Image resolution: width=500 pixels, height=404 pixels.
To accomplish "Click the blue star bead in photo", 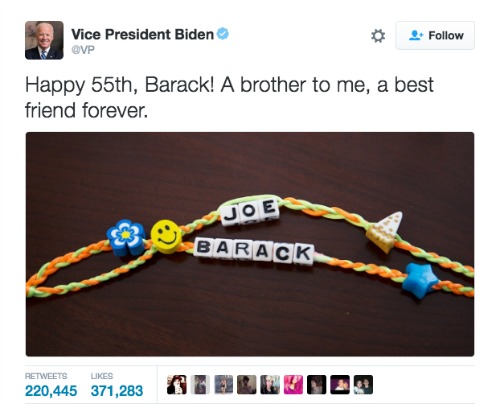I will tap(420, 280).
